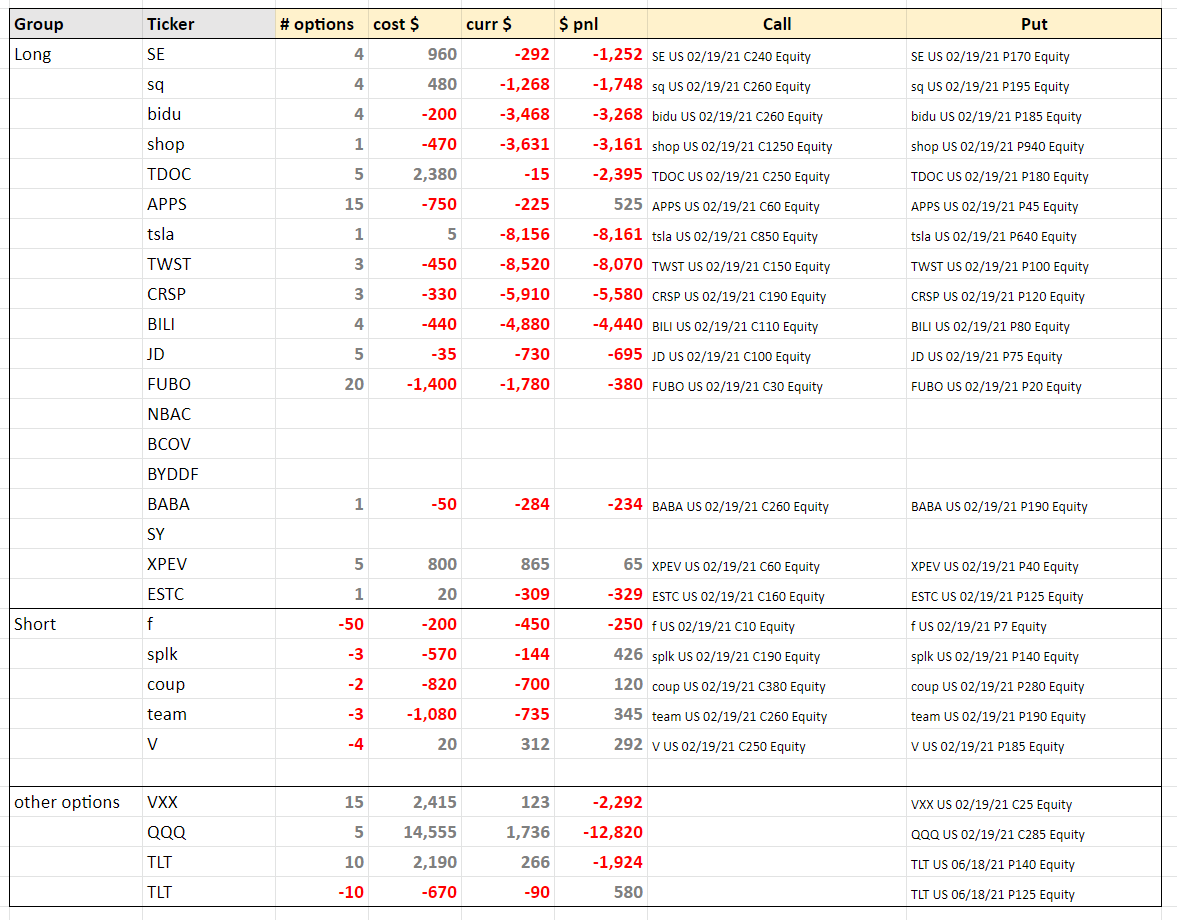
Task: Click the '$ pnl' header cell
Action: point(601,24)
